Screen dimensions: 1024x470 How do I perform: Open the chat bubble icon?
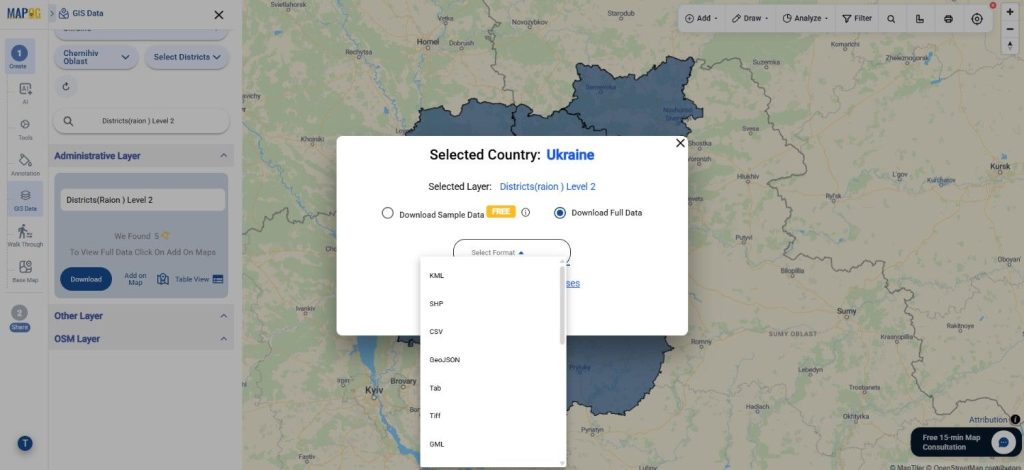[x=1002, y=442]
